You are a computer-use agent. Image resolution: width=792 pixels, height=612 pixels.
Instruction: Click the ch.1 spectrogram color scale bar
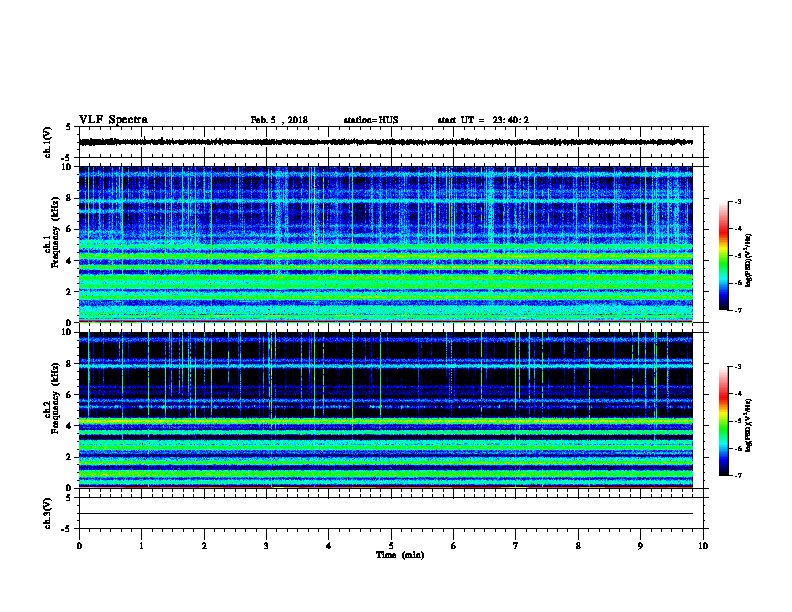(x=723, y=256)
